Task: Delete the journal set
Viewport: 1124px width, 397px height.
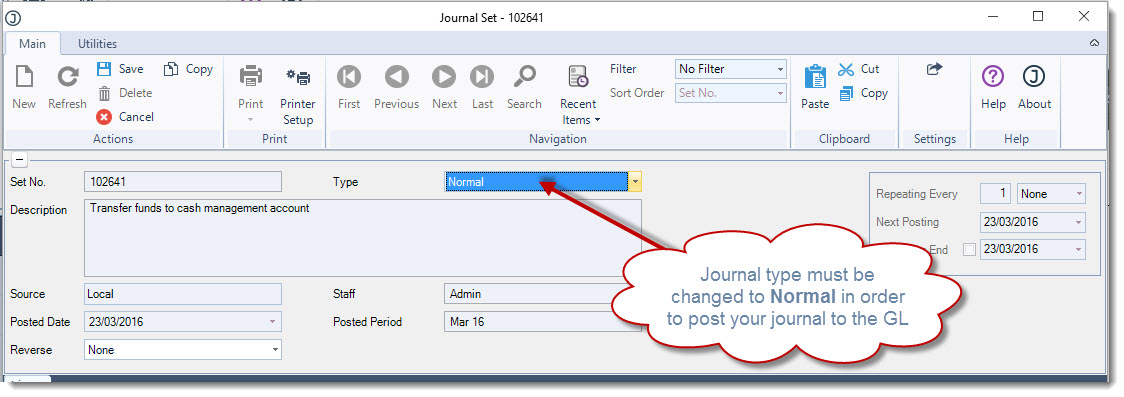Action: 125,92
